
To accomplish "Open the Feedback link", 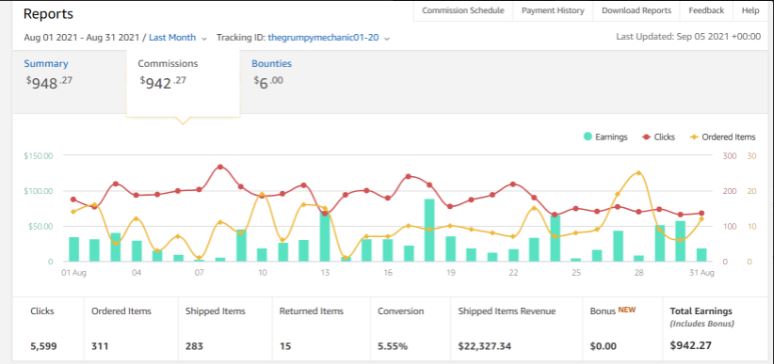I will pos(706,10).
